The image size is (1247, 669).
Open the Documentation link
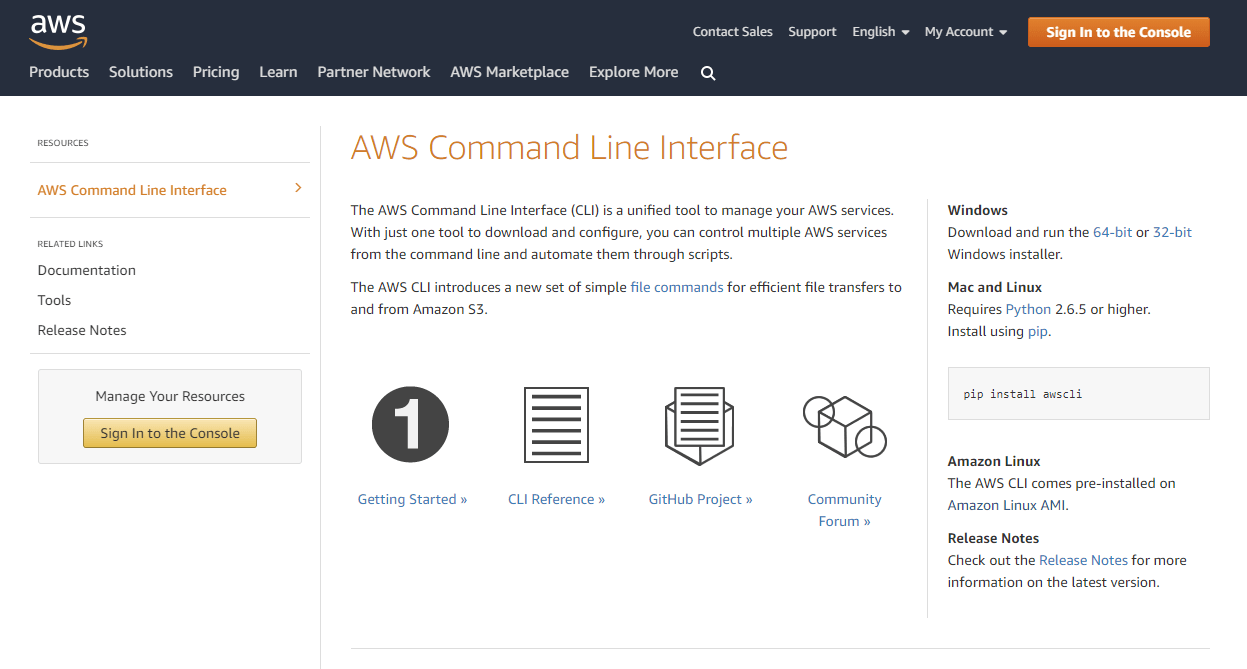coord(86,270)
